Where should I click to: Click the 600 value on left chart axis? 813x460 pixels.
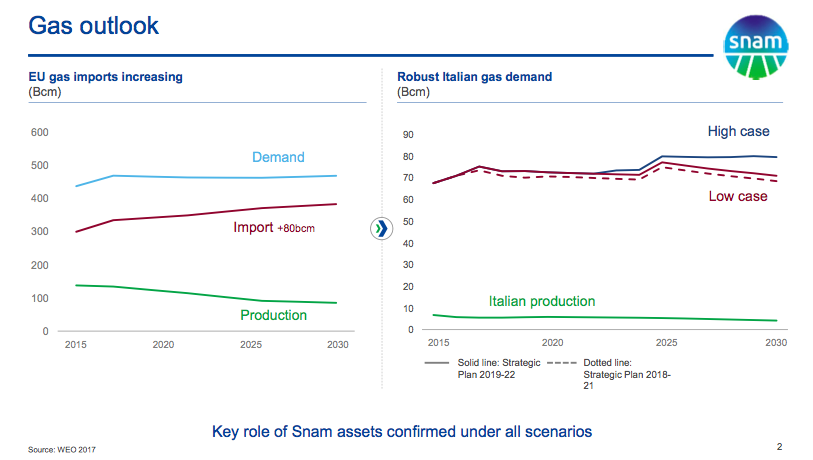point(39,132)
